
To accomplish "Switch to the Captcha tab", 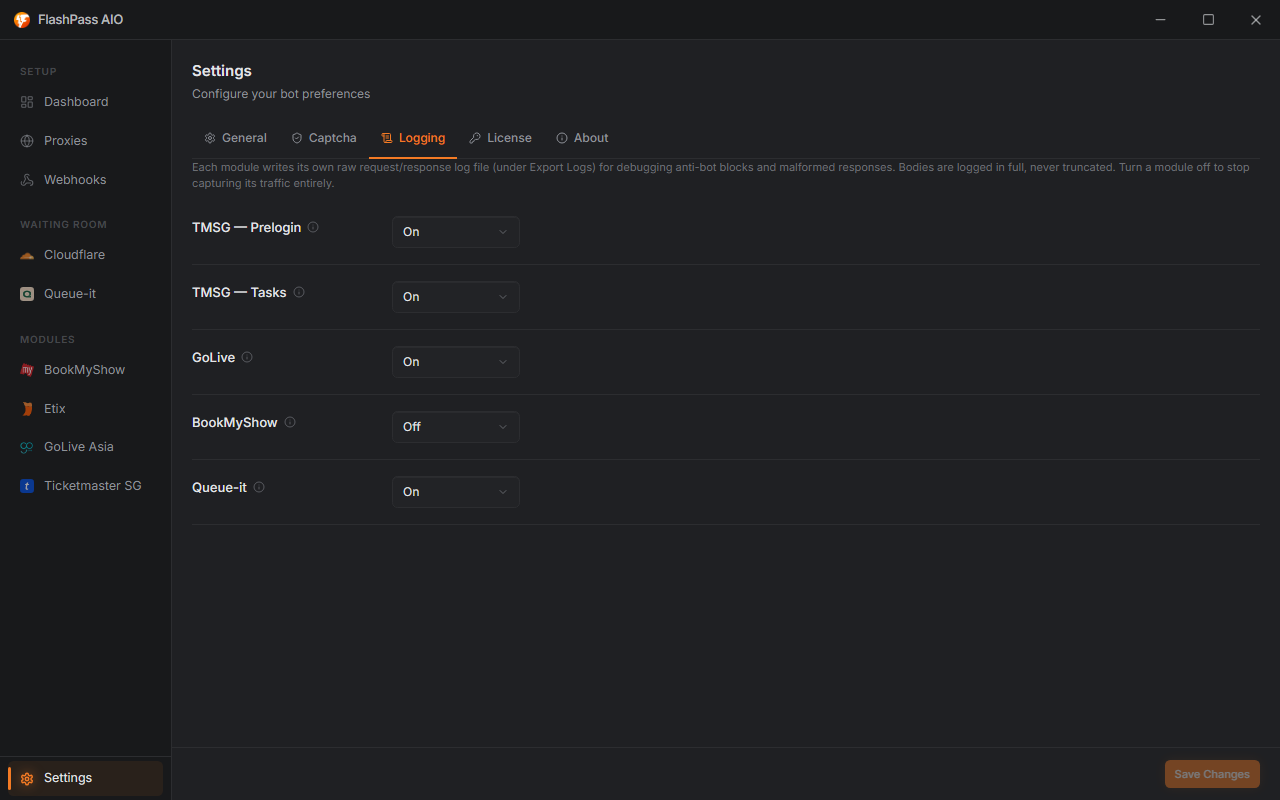I will tap(324, 138).
